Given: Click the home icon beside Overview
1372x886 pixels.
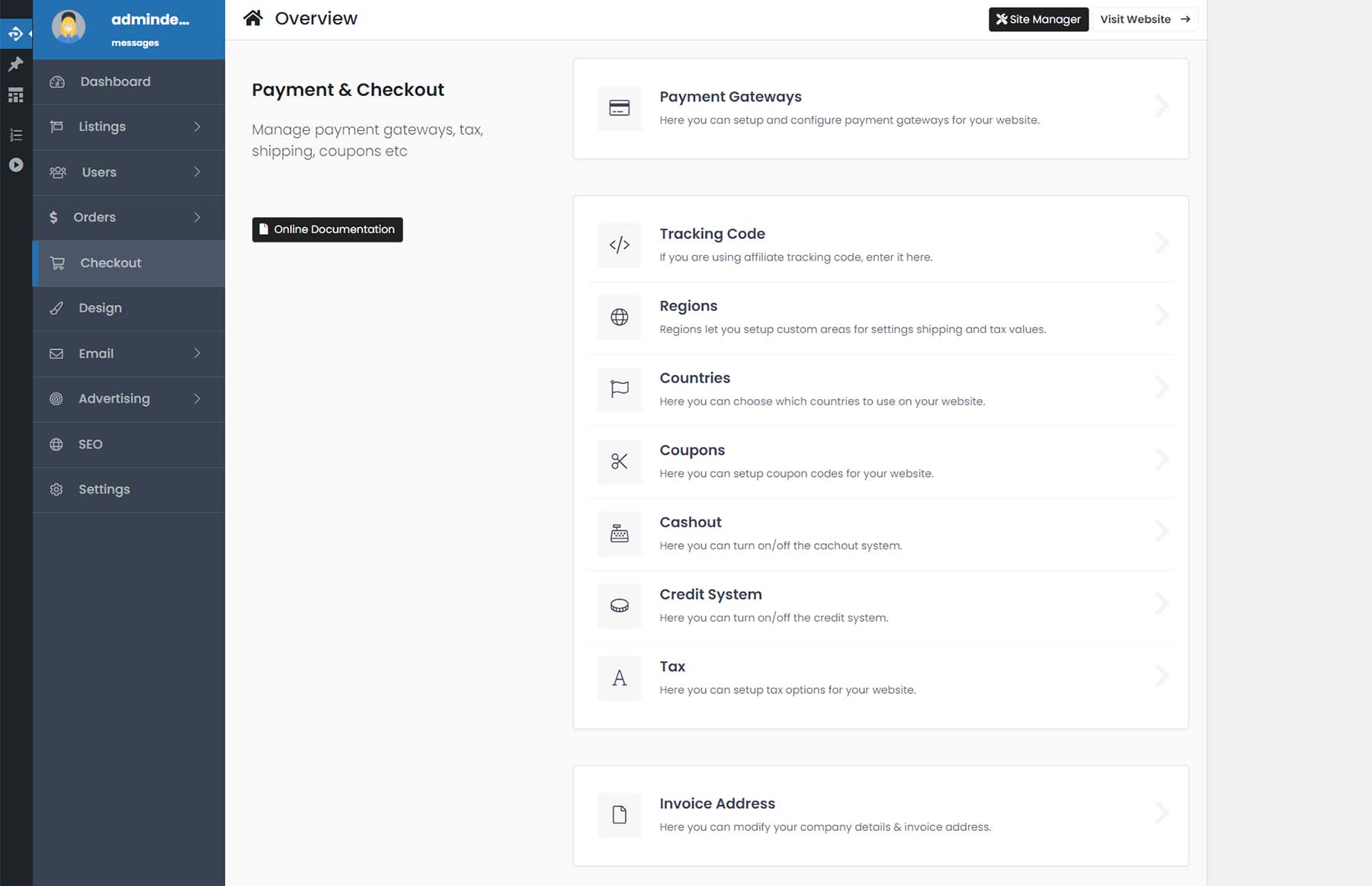Looking at the screenshot, I should coord(253,18).
